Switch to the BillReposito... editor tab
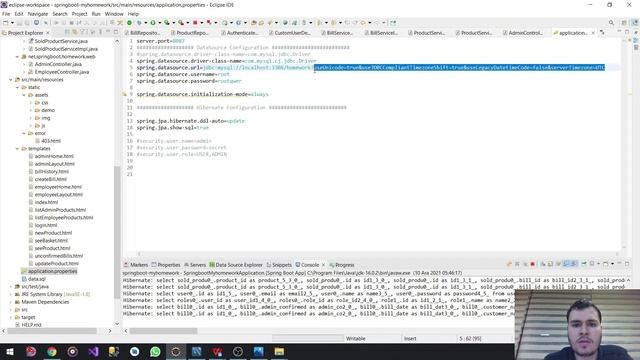Viewport: 640px width, 360px height. click(x=142, y=33)
